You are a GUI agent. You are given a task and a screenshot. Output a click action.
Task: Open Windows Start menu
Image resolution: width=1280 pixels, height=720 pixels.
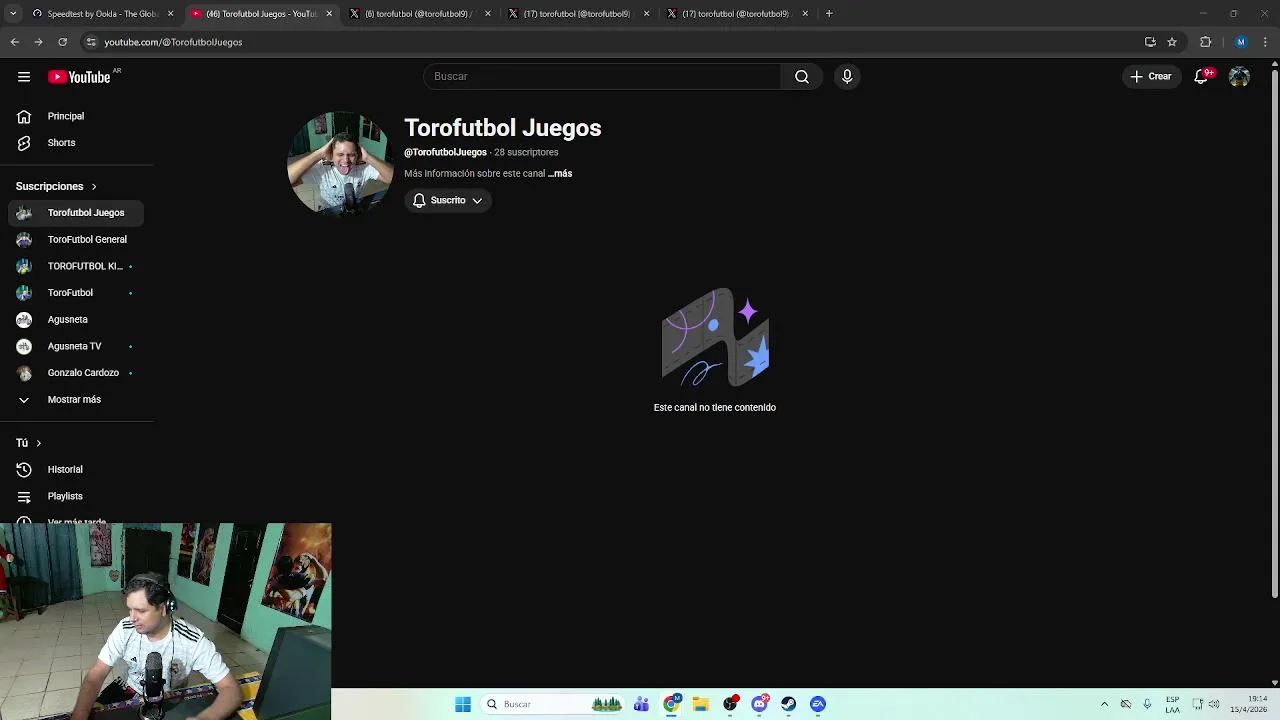pos(463,704)
